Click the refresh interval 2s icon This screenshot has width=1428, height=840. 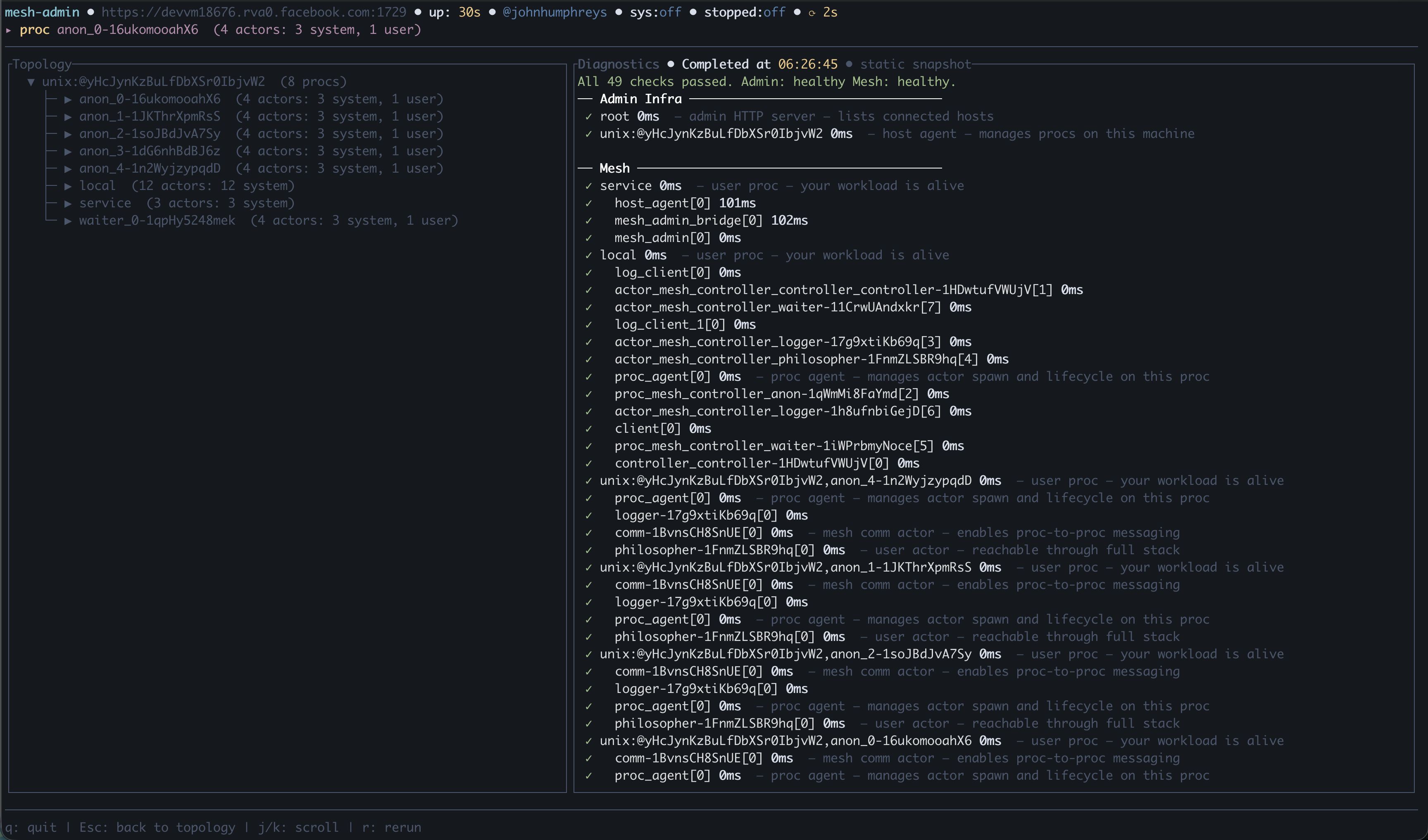812,12
